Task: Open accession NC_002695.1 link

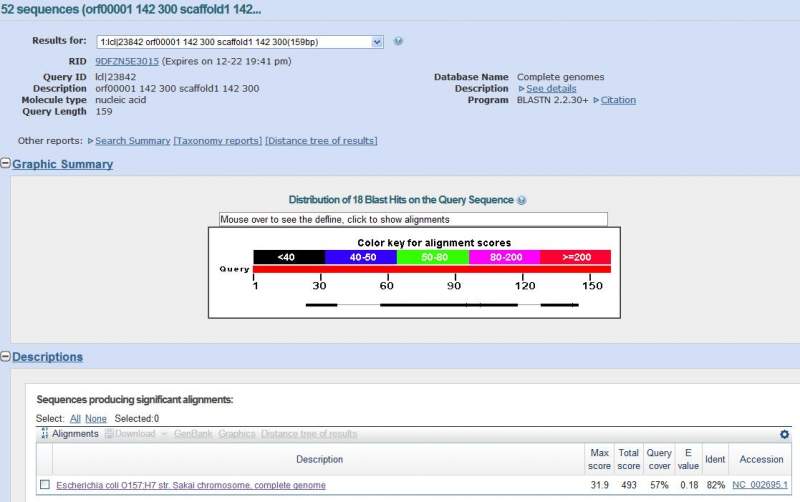Action: coord(760,485)
